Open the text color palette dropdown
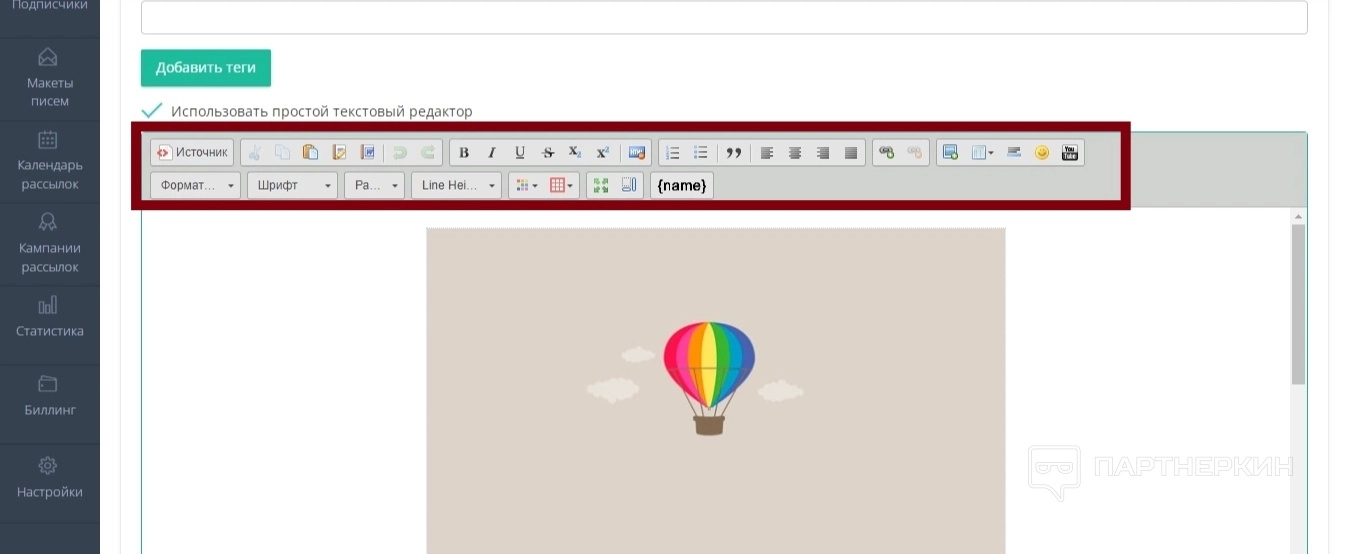 [526, 185]
